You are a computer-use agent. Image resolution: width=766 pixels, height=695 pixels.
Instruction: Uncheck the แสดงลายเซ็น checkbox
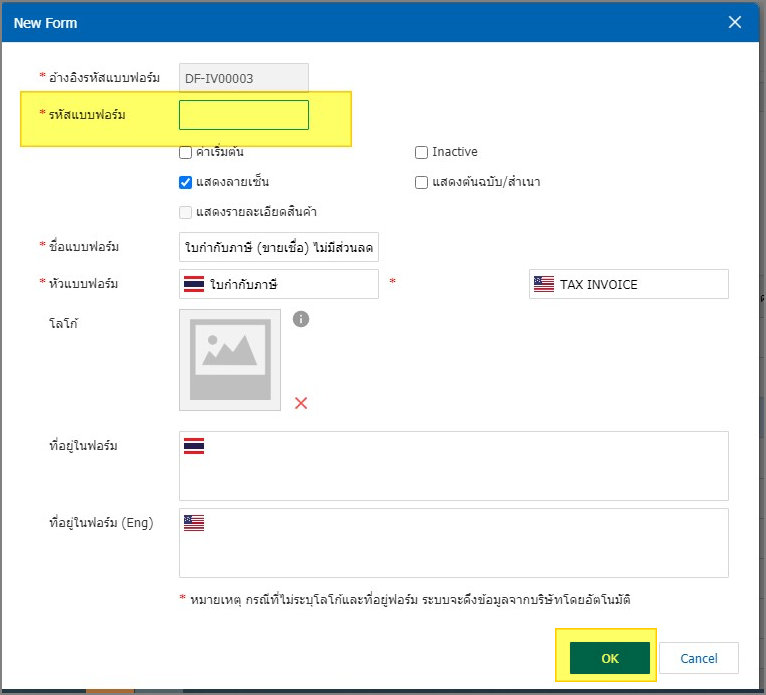click(185, 182)
